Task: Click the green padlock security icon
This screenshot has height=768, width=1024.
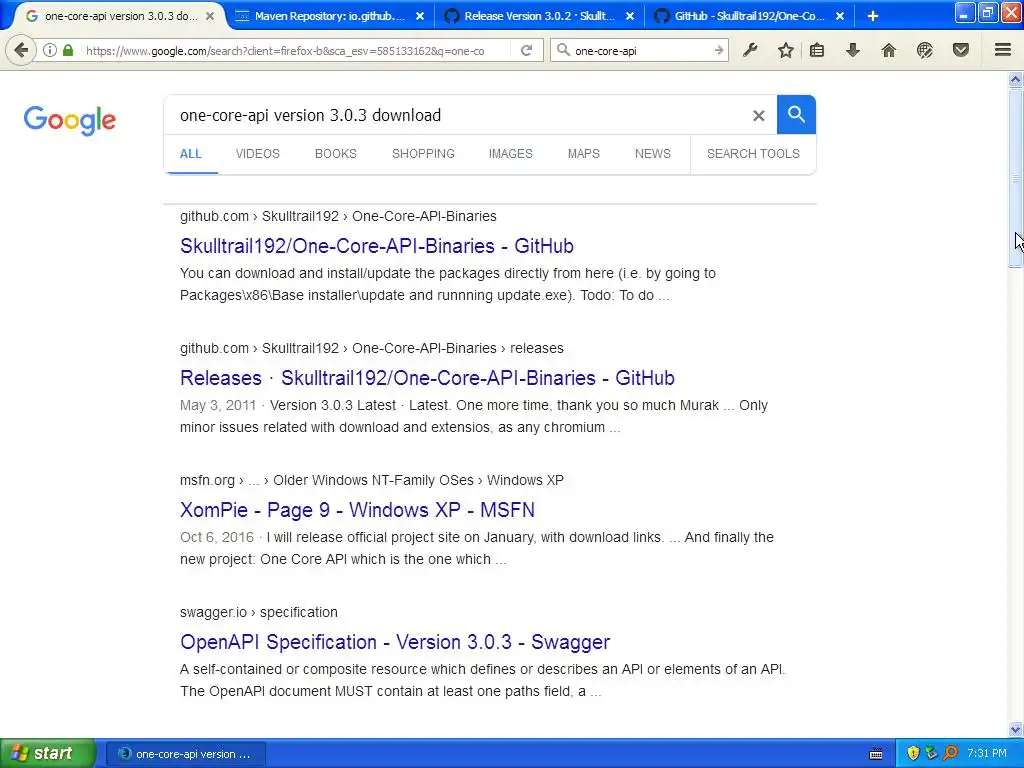Action: (68, 50)
